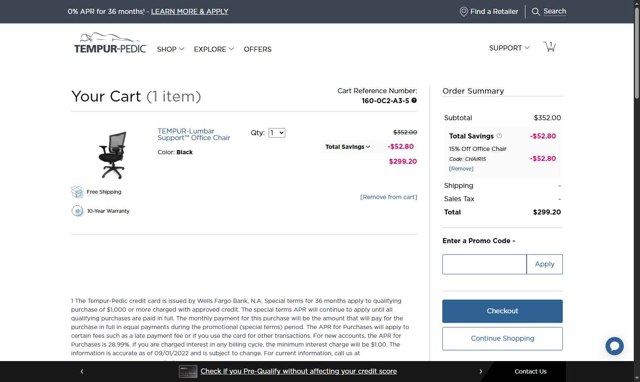Click the promo code input field
This screenshot has width=640, height=382.
pyautogui.click(x=484, y=264)
